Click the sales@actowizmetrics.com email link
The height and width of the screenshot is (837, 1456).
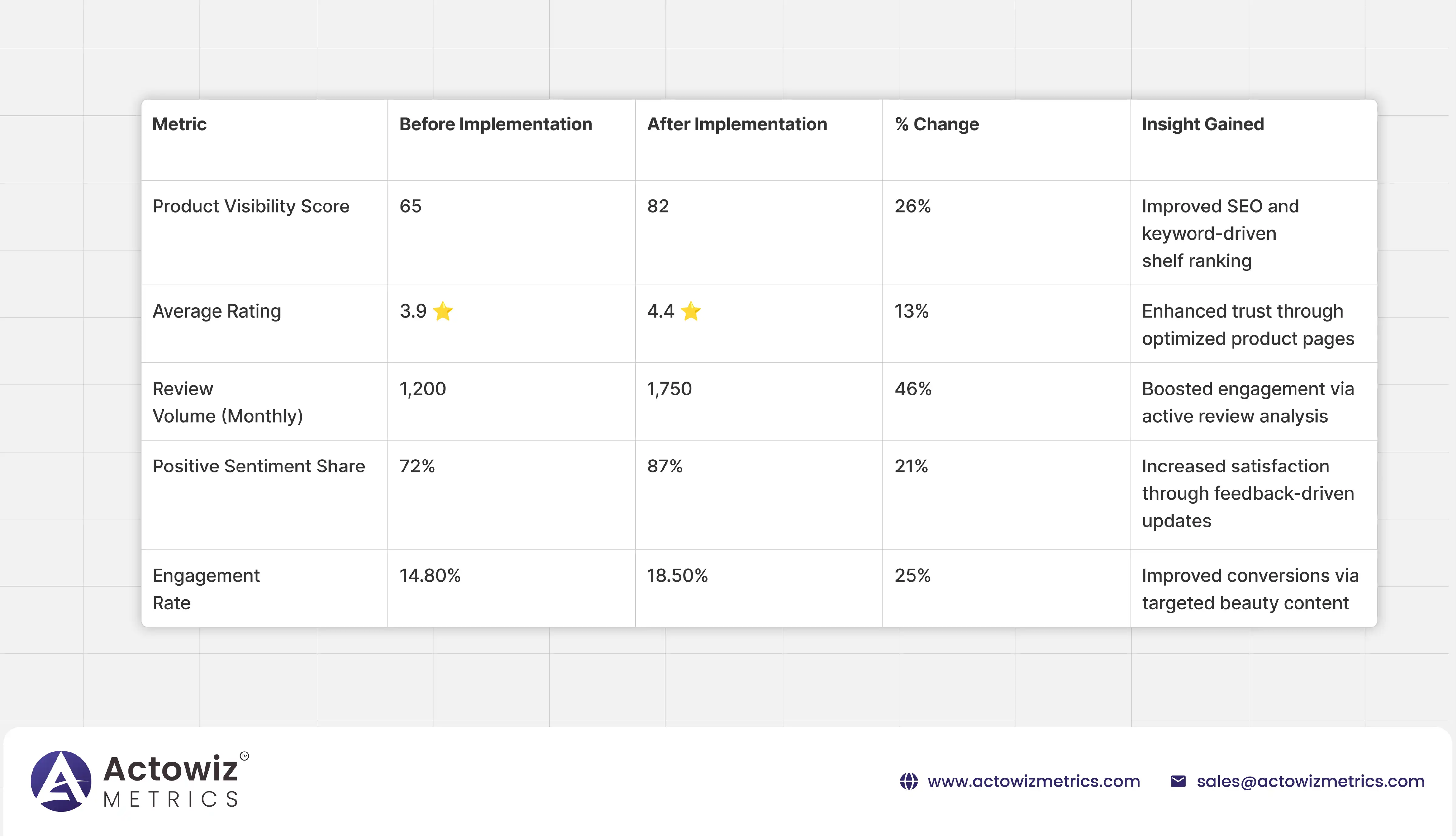coord(1310,781)
